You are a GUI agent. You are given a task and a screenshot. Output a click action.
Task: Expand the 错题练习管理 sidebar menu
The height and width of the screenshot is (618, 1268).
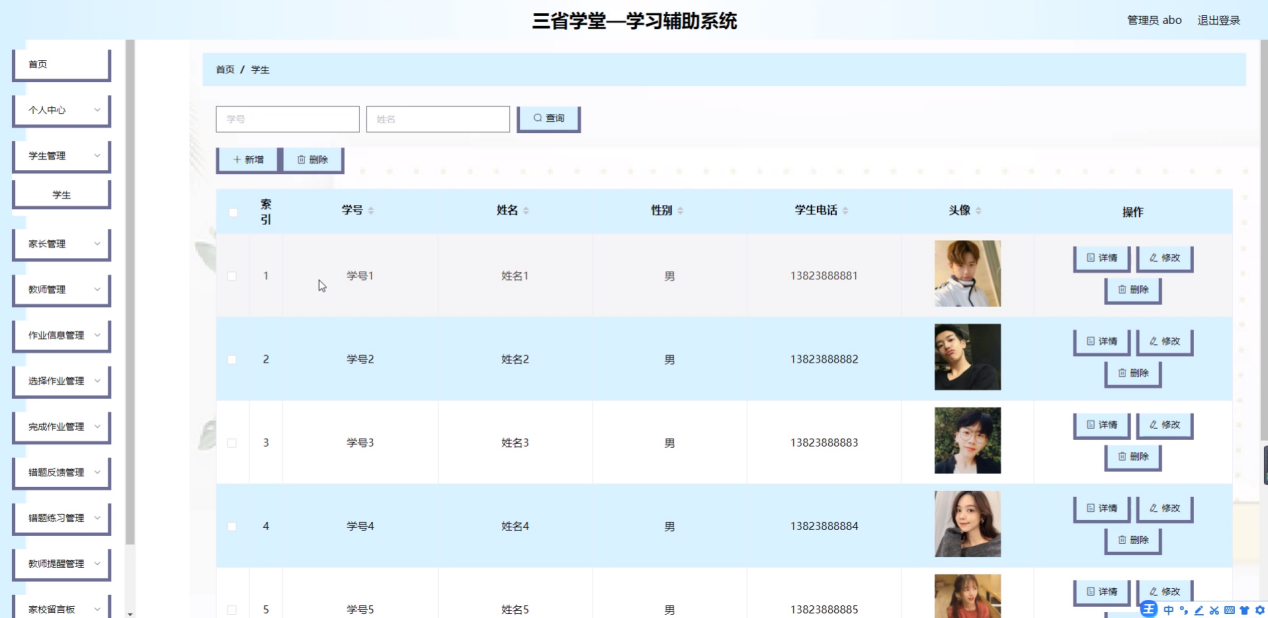62,518
